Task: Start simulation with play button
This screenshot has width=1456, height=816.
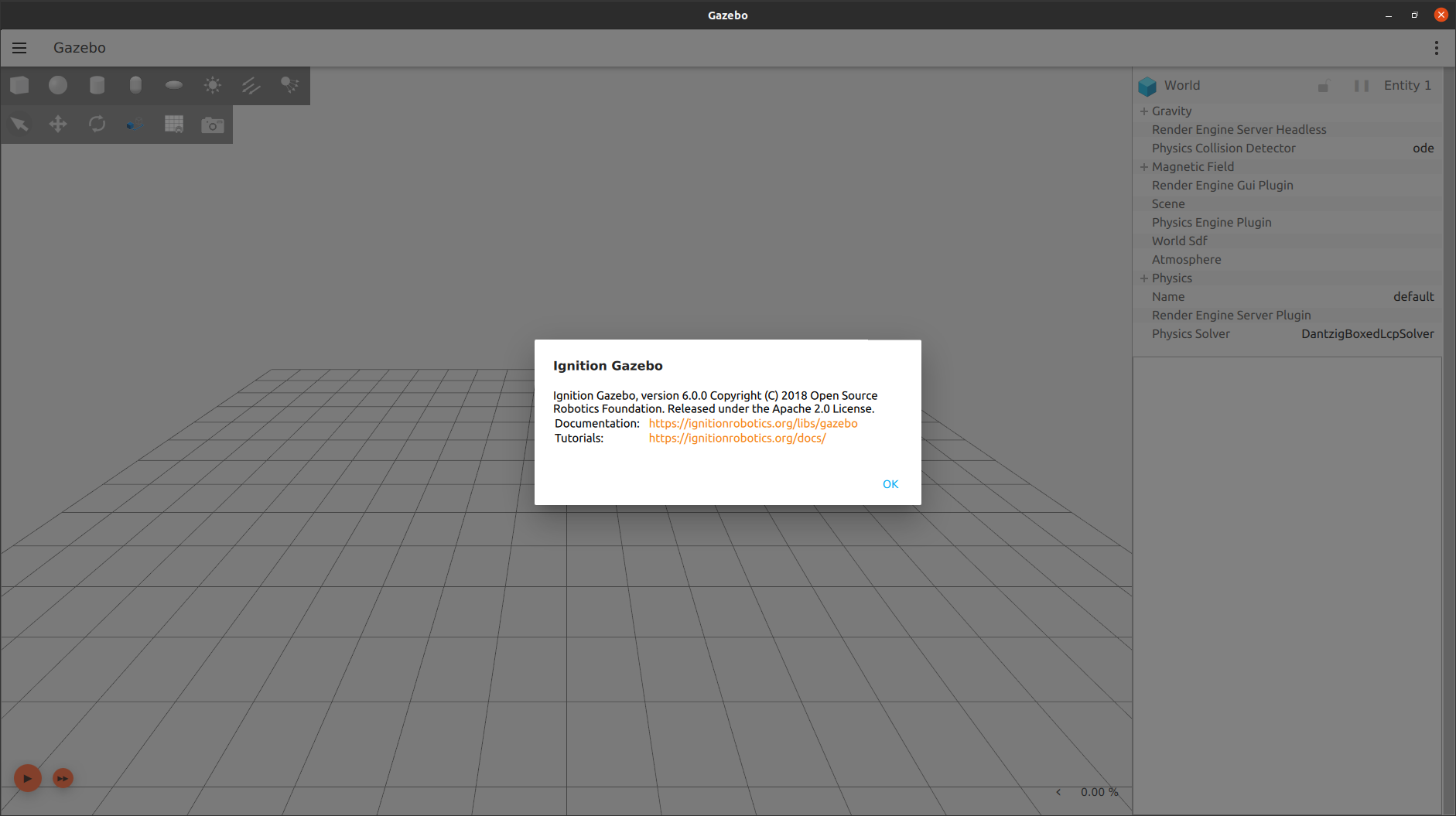Action: 28,778
